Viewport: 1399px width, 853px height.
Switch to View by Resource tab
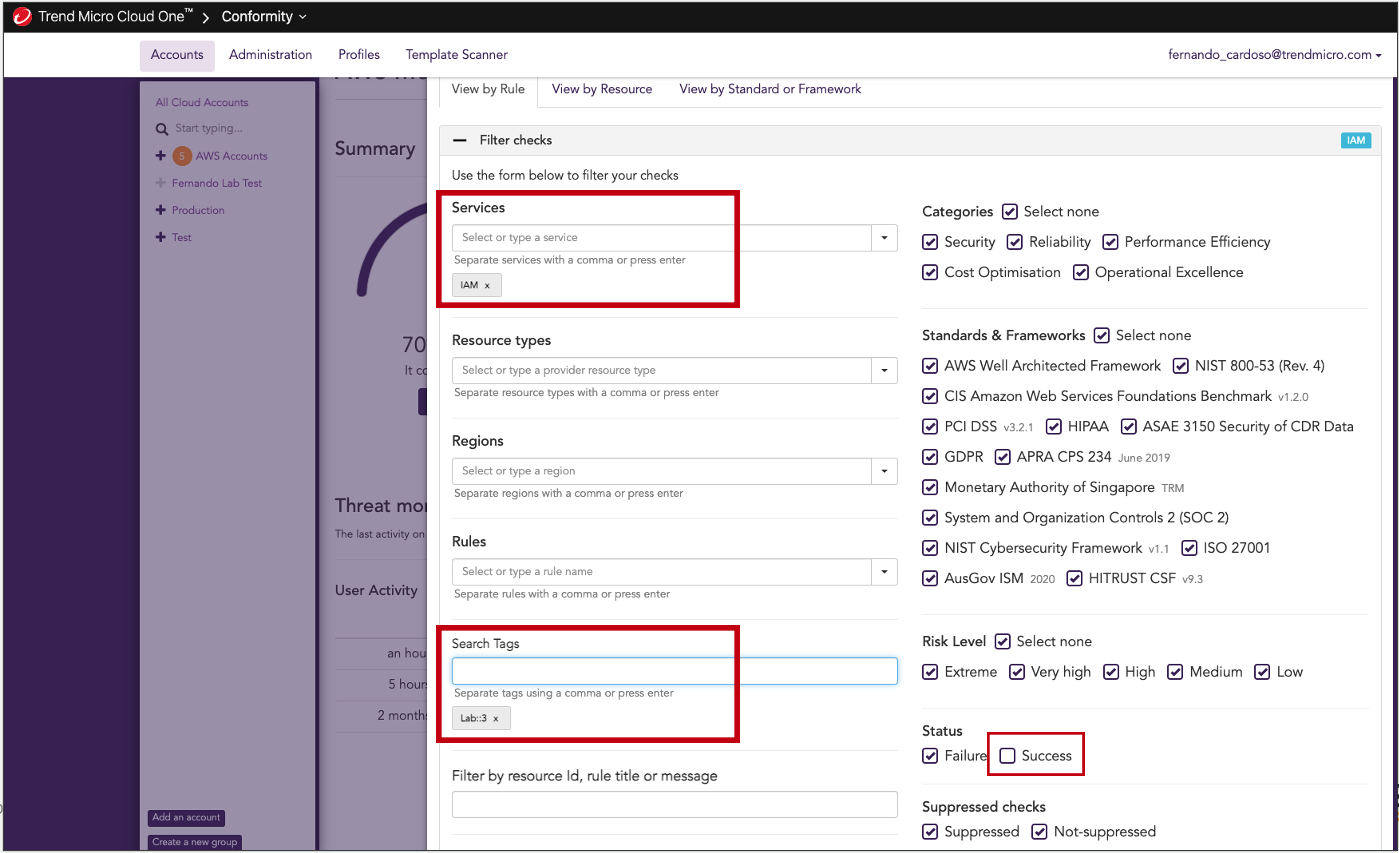click(x=602, y=89)
